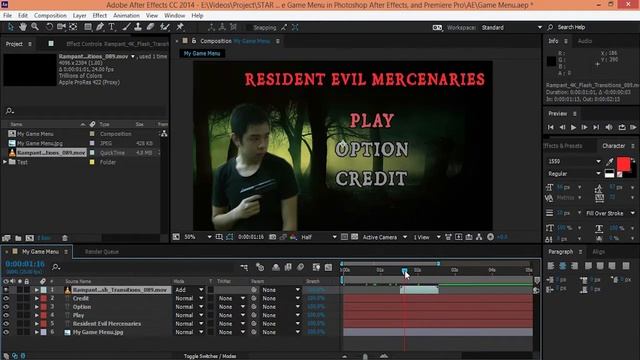Click the take snapshot camera icon
The image size is (640, 360).
[x=272, y=237]
